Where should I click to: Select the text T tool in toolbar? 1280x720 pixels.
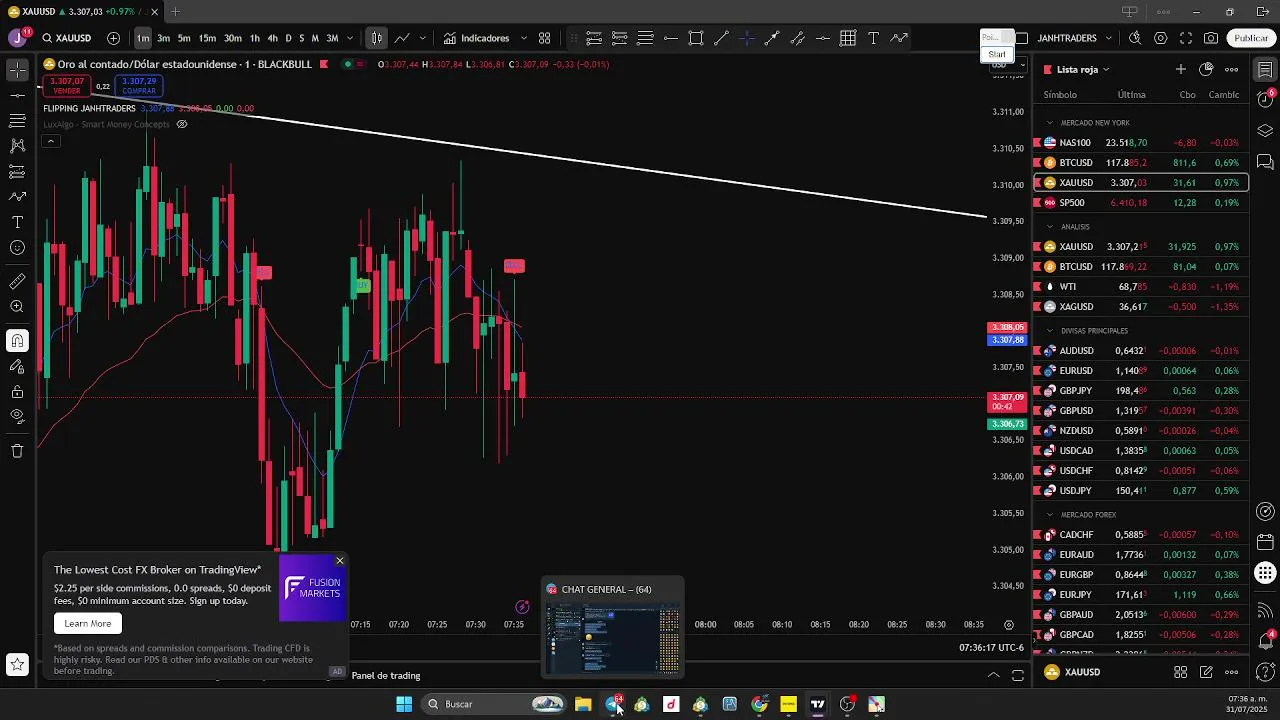click(873, 38)
